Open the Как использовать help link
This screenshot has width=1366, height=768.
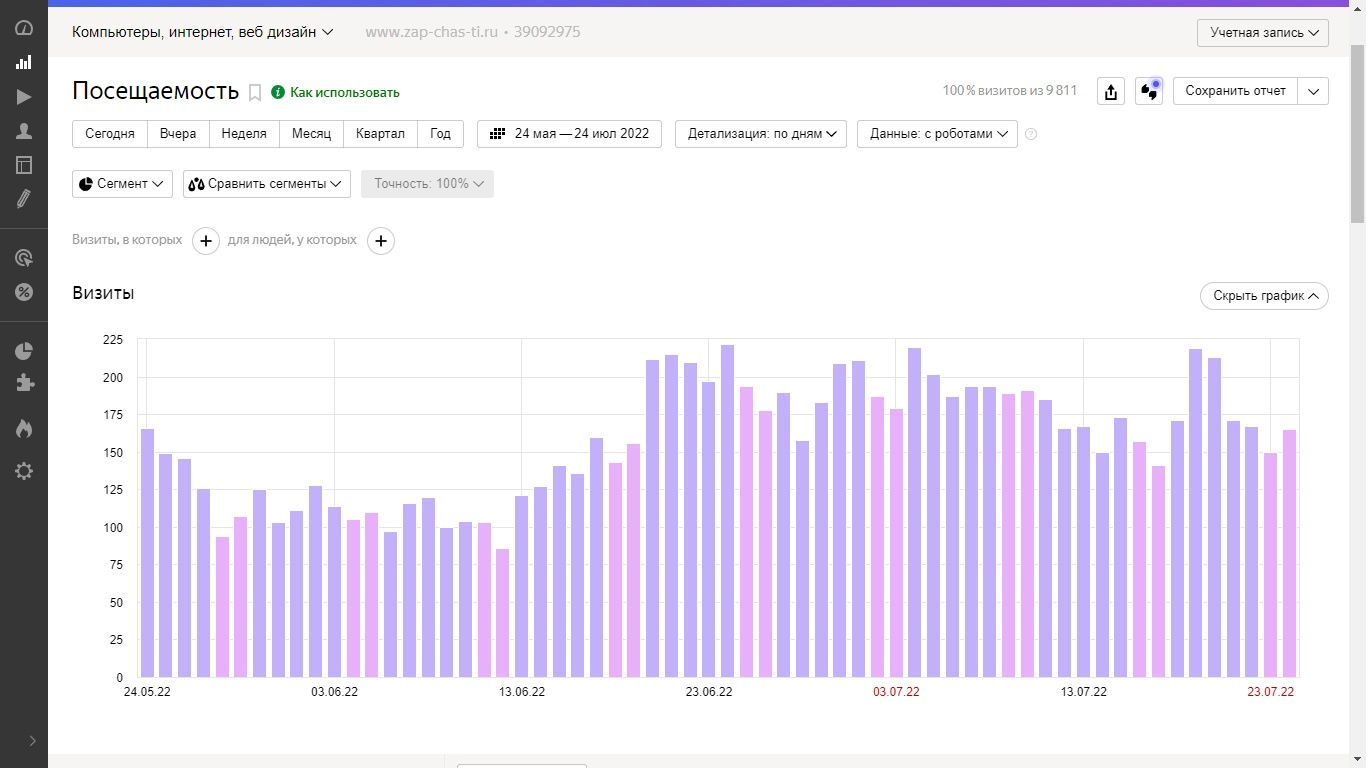[344, 93]
